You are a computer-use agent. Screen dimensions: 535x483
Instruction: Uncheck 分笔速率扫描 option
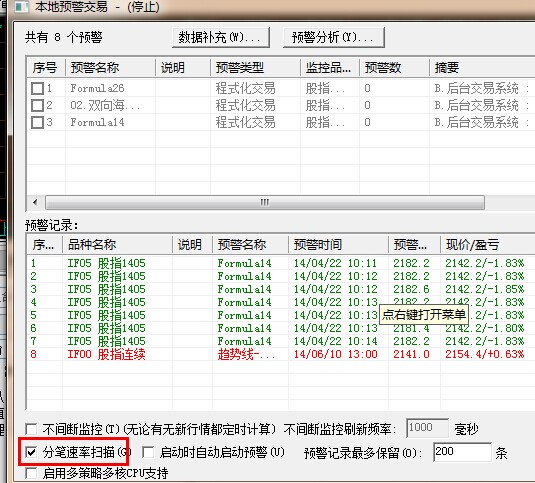click(x=31, y=453)
